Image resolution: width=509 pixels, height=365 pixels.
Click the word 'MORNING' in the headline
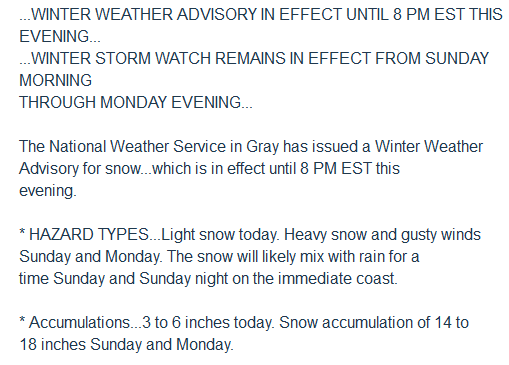tap(55, 81)
